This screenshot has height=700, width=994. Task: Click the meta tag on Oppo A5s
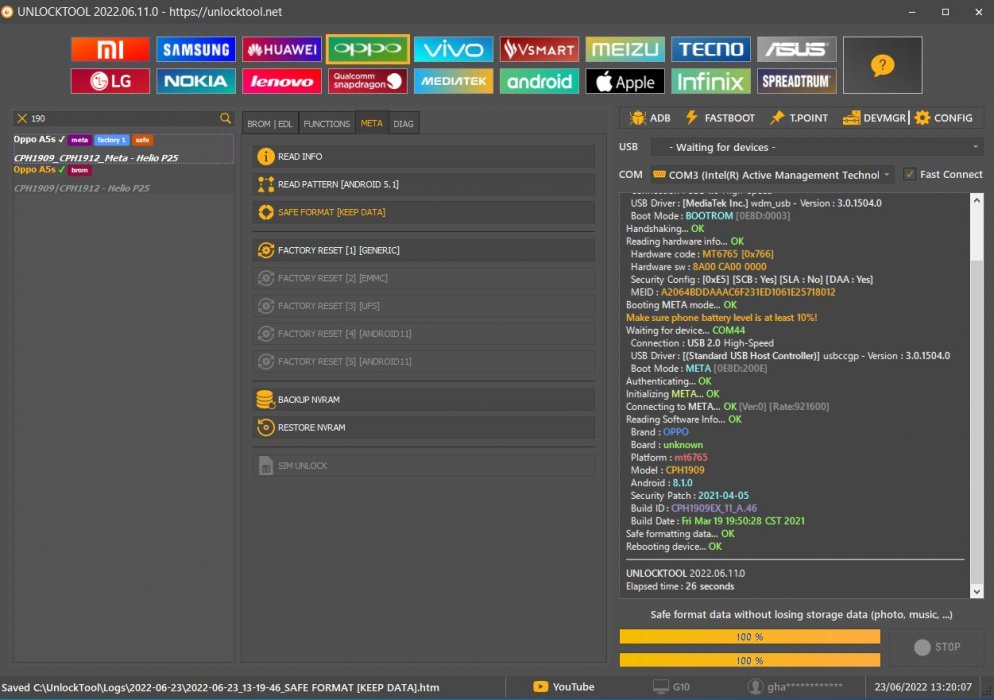pos(79,140)
